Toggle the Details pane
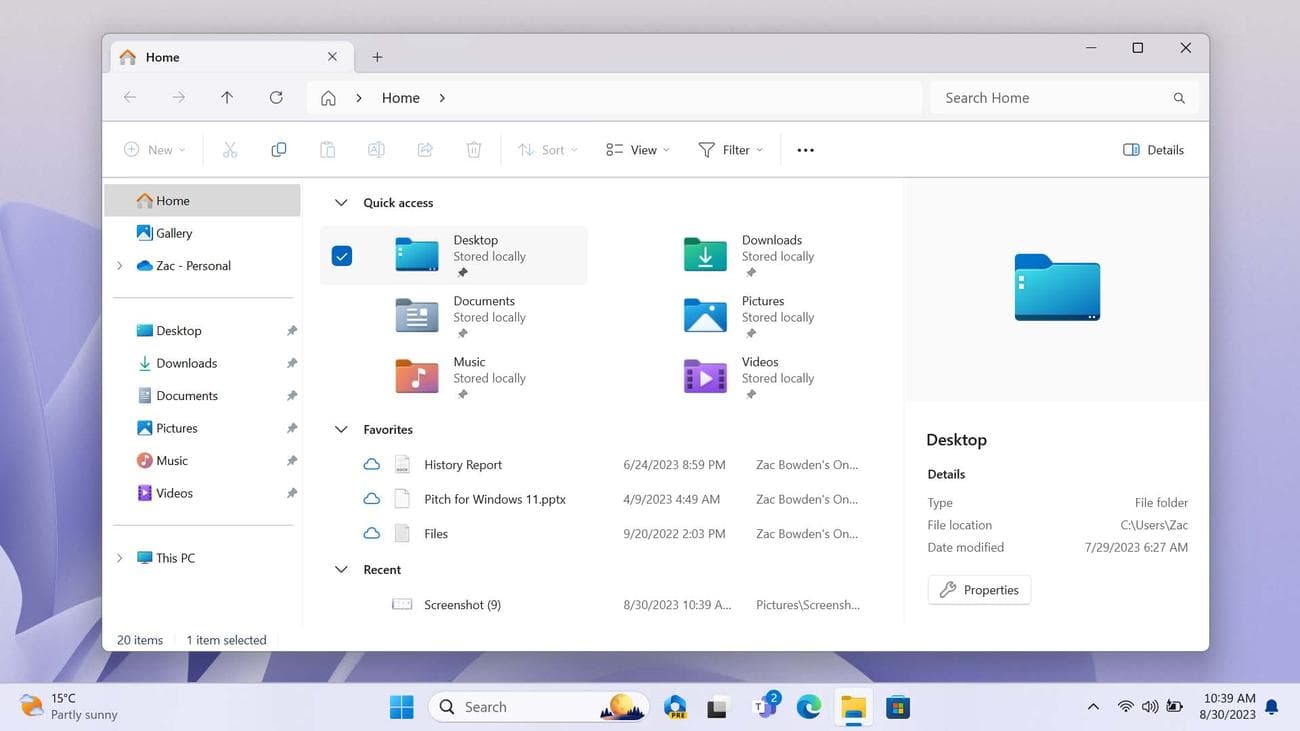 1152,149
